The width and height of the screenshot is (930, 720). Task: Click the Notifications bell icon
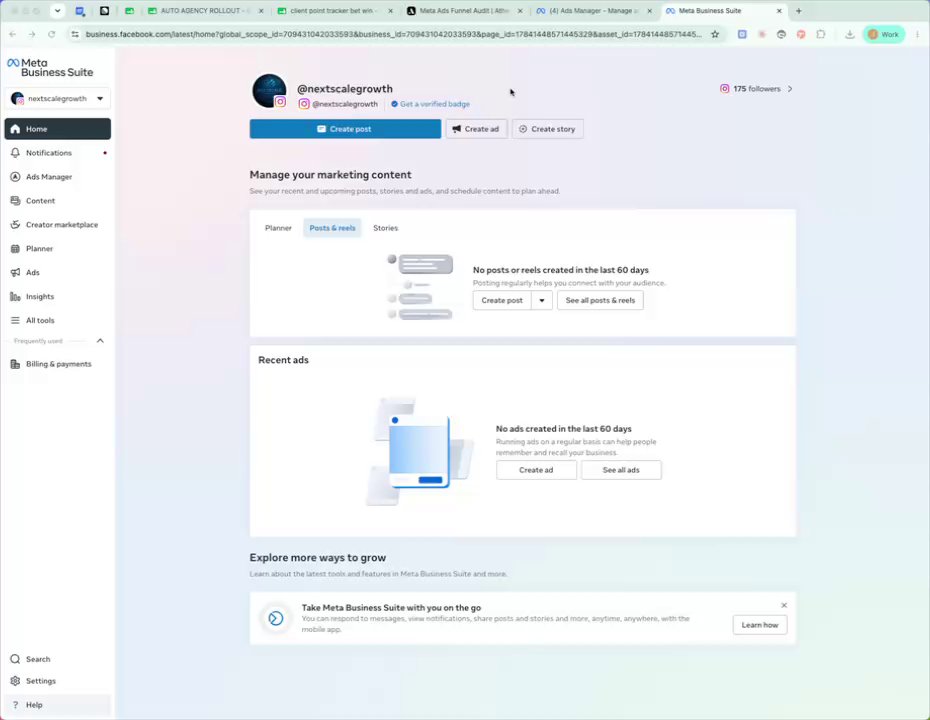pos(15,153)
